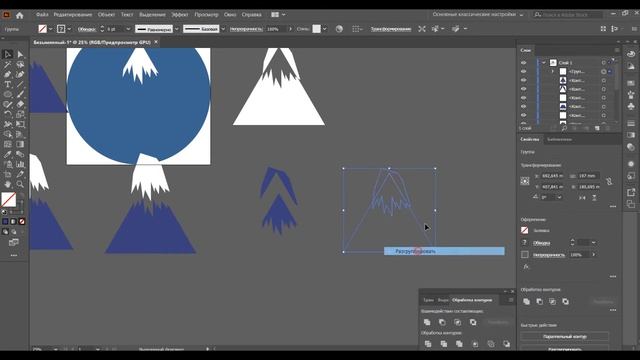Viewport: 640px width, 360px height.
Task: Click the toolbox fill and stroke swatch
Action: point(9,200)
